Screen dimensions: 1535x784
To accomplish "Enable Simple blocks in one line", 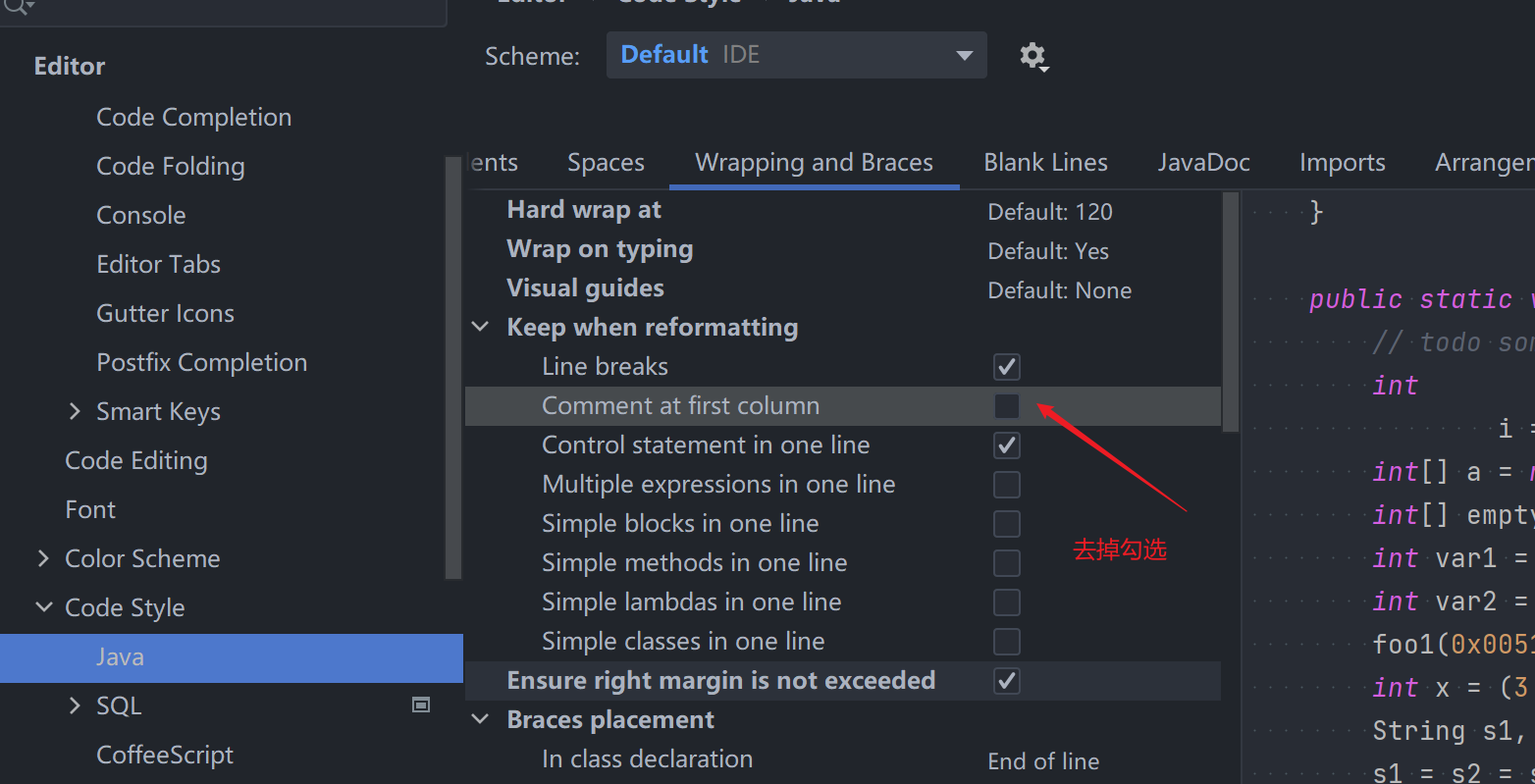I will coord(1006,524).
